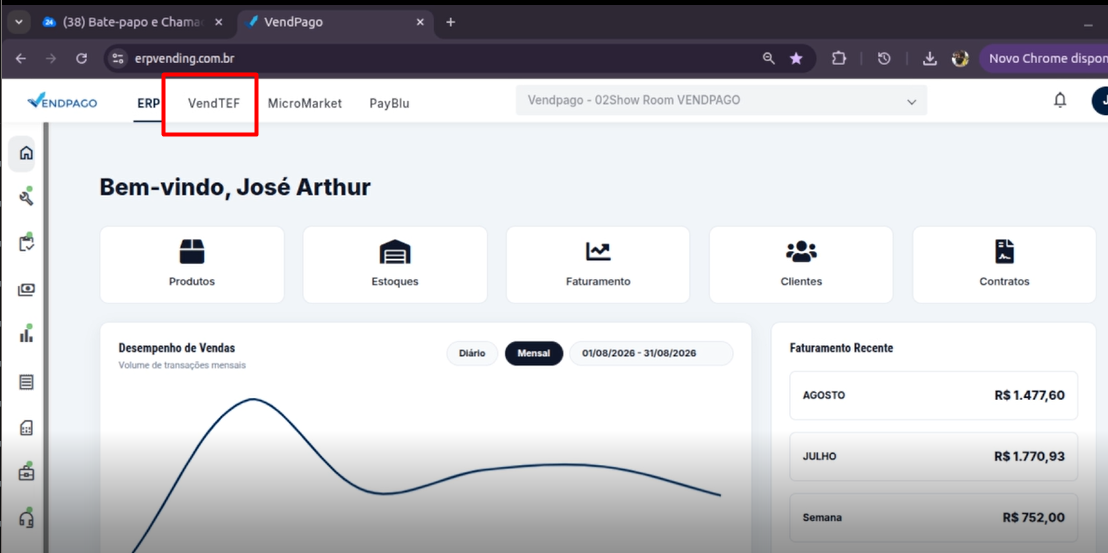The image size is (1108, 553).
Task: Click the R$ 752,00 amount
Action: coord(1033,518)
